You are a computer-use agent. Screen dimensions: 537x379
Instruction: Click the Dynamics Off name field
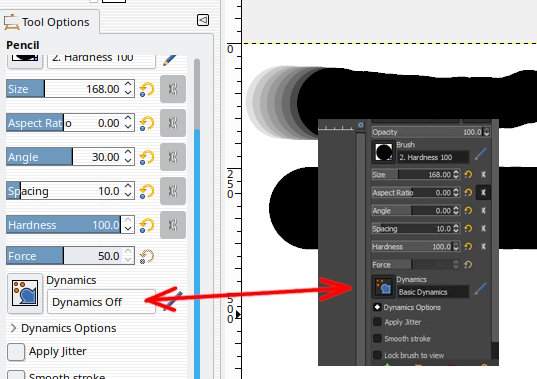point(101,302)
